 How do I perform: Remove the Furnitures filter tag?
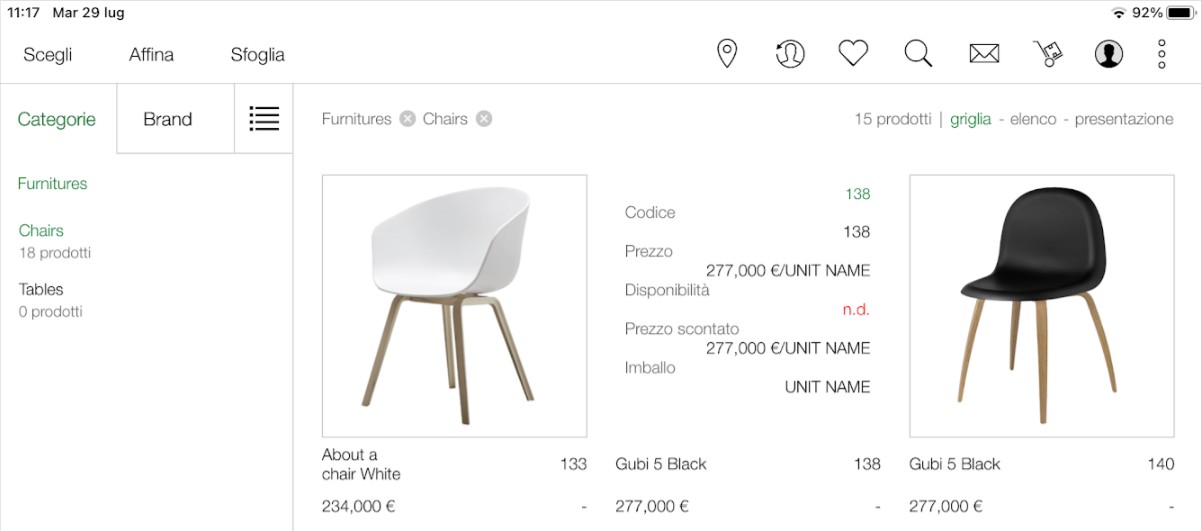tap(407, 119)
